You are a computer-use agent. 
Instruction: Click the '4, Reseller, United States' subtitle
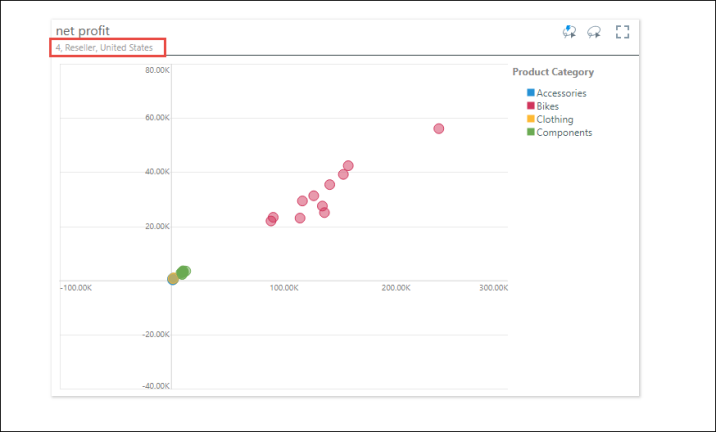(105, 47)
